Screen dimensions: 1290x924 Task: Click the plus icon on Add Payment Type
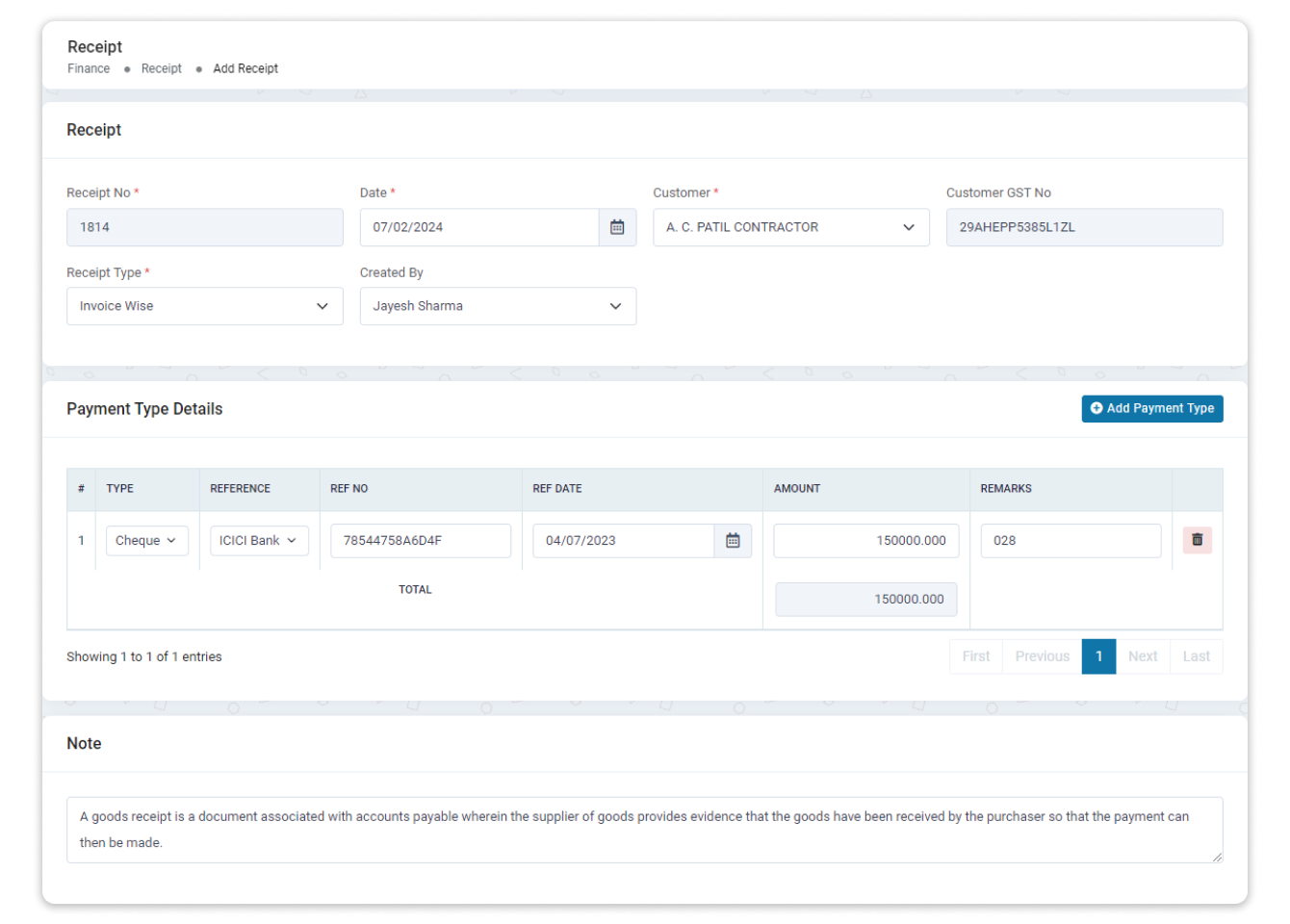tap(1096, 408)
